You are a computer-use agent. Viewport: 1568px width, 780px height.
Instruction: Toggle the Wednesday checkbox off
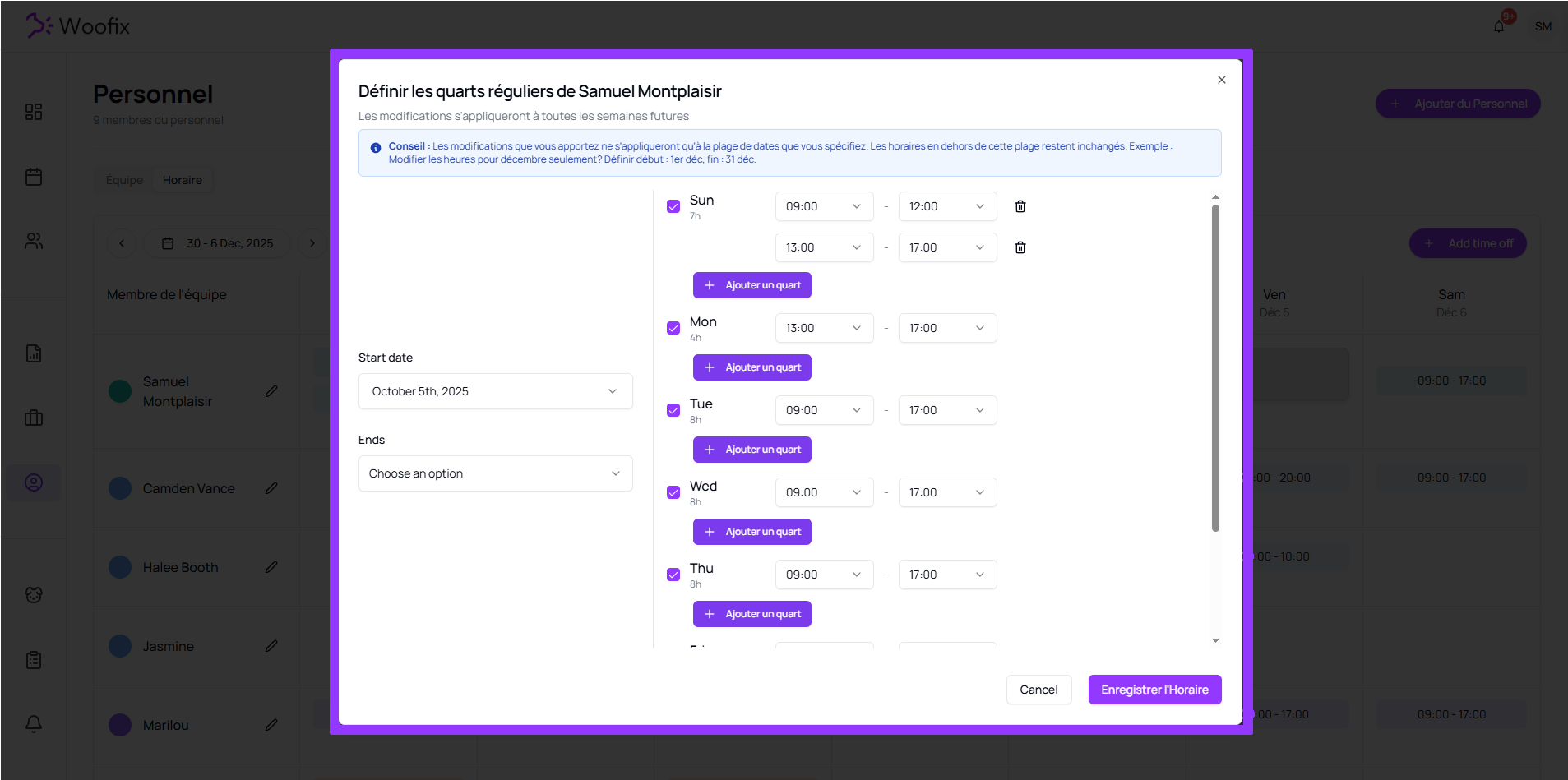point(673,492)
